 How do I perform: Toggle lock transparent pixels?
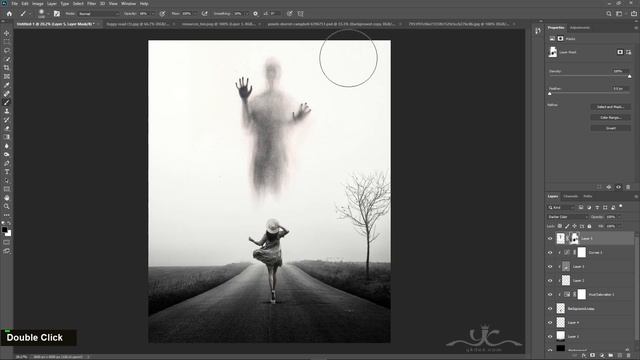pyautogui.click(x=560, y=226)
